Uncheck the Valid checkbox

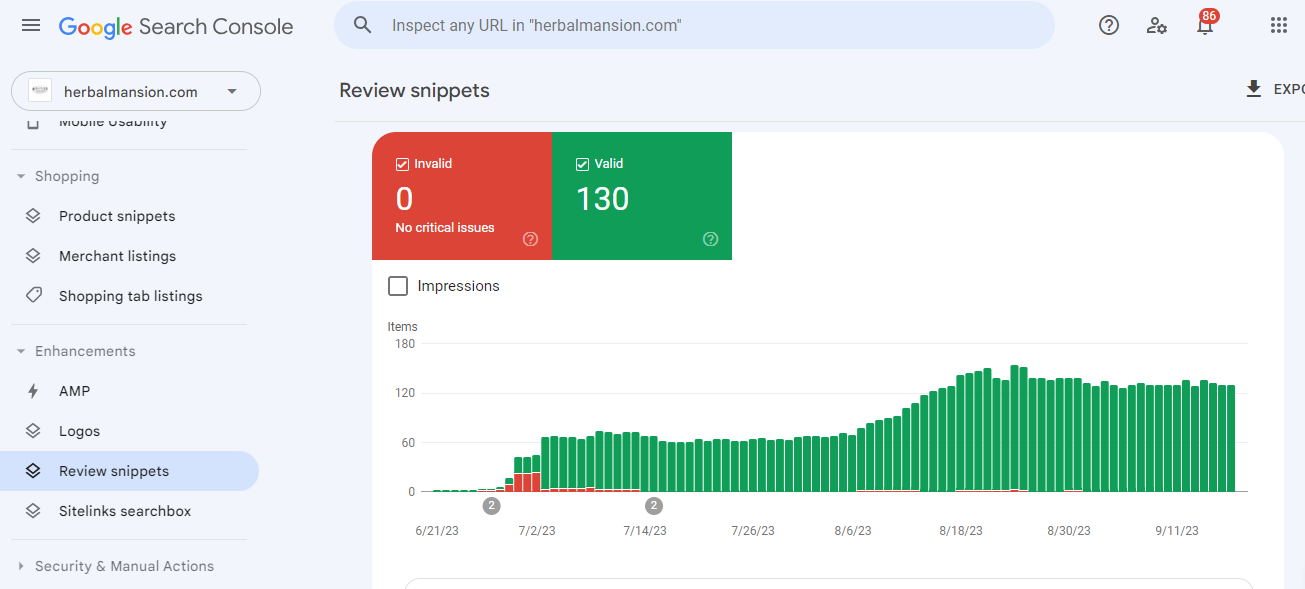click(x=582, y=164)
